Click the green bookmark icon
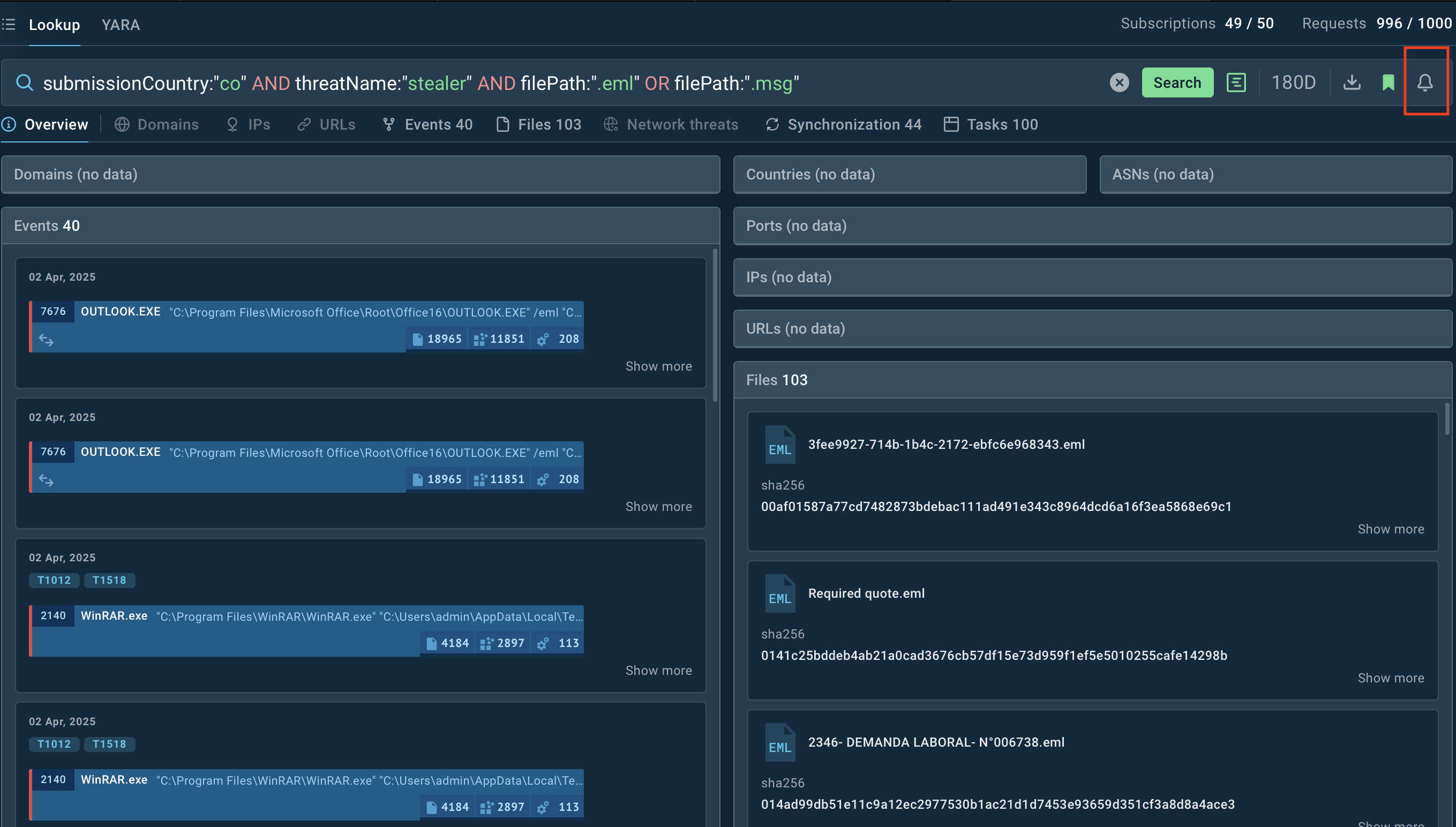1456x827 pixels. pyautogui.click(x=1389, y=83)
